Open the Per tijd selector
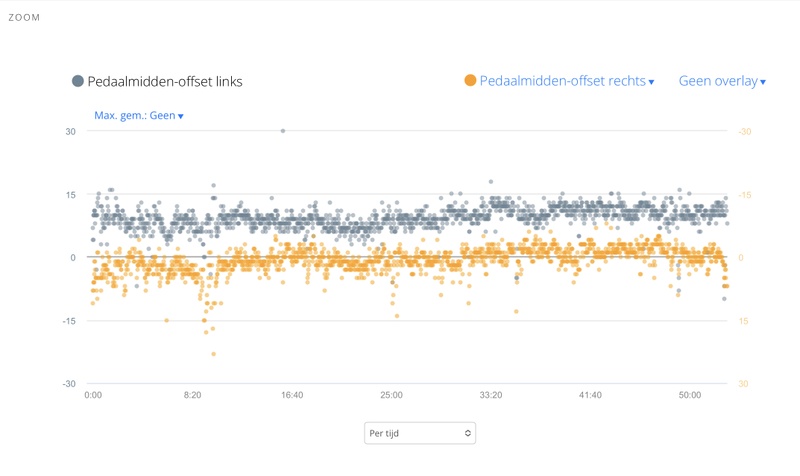 pyautogui.click(x=419, y=433)
